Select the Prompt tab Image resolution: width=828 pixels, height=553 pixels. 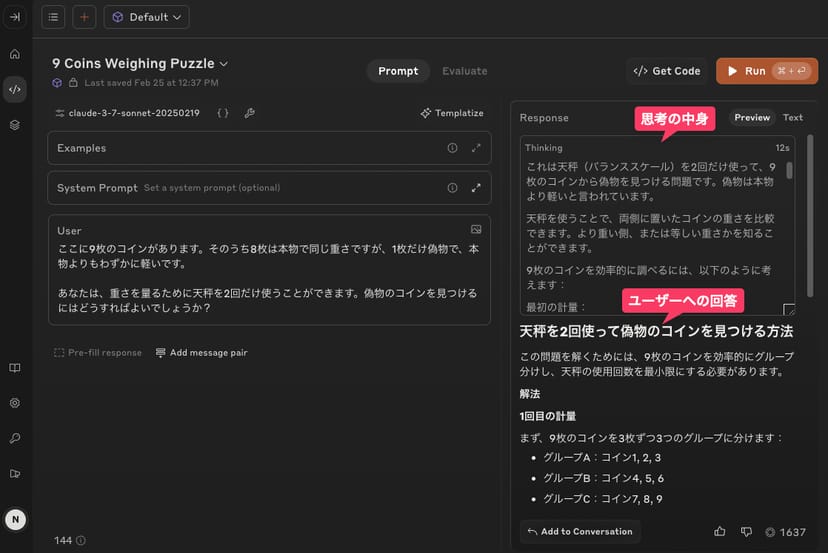coord(398,71)
